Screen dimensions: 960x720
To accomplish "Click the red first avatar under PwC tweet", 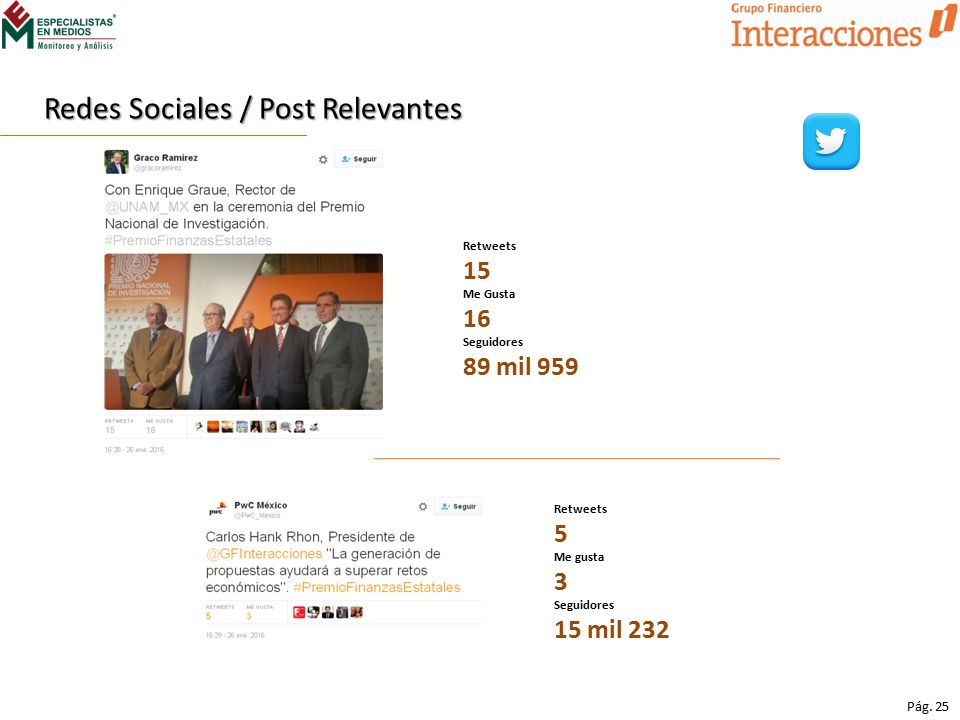I will (299, 612).
